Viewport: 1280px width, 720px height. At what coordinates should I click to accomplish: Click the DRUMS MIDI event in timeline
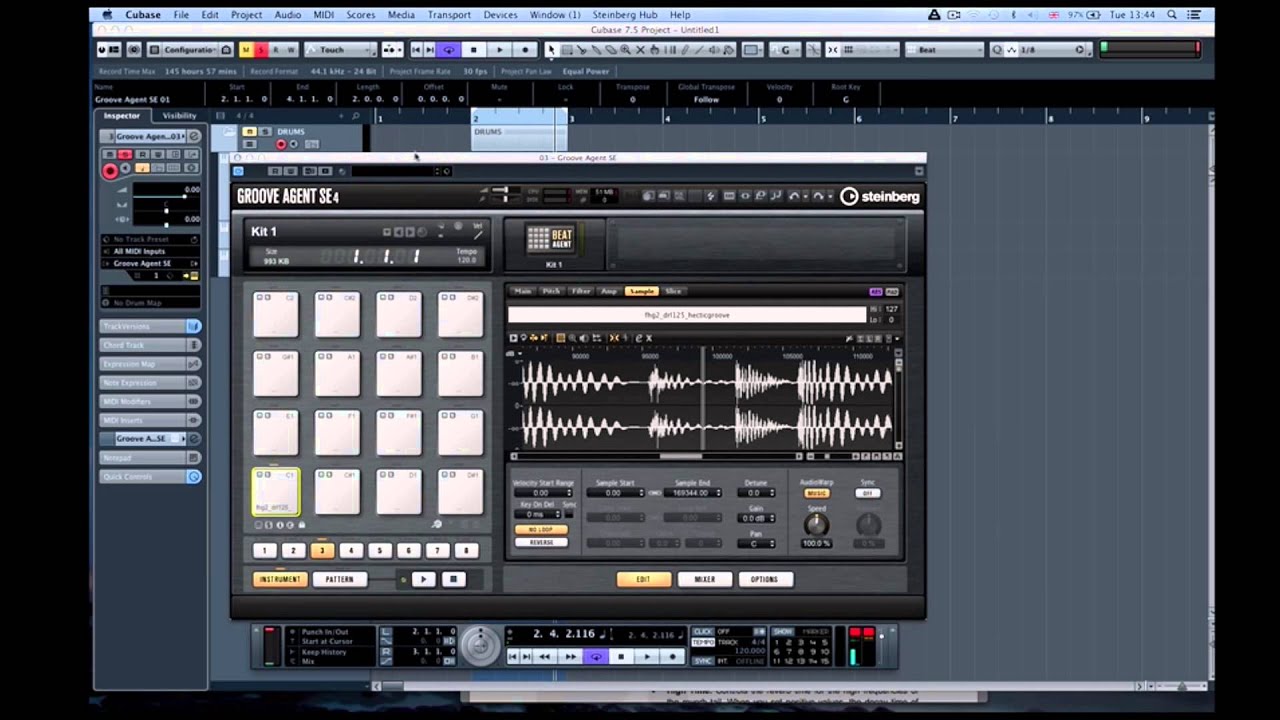[x=520, y=137]
